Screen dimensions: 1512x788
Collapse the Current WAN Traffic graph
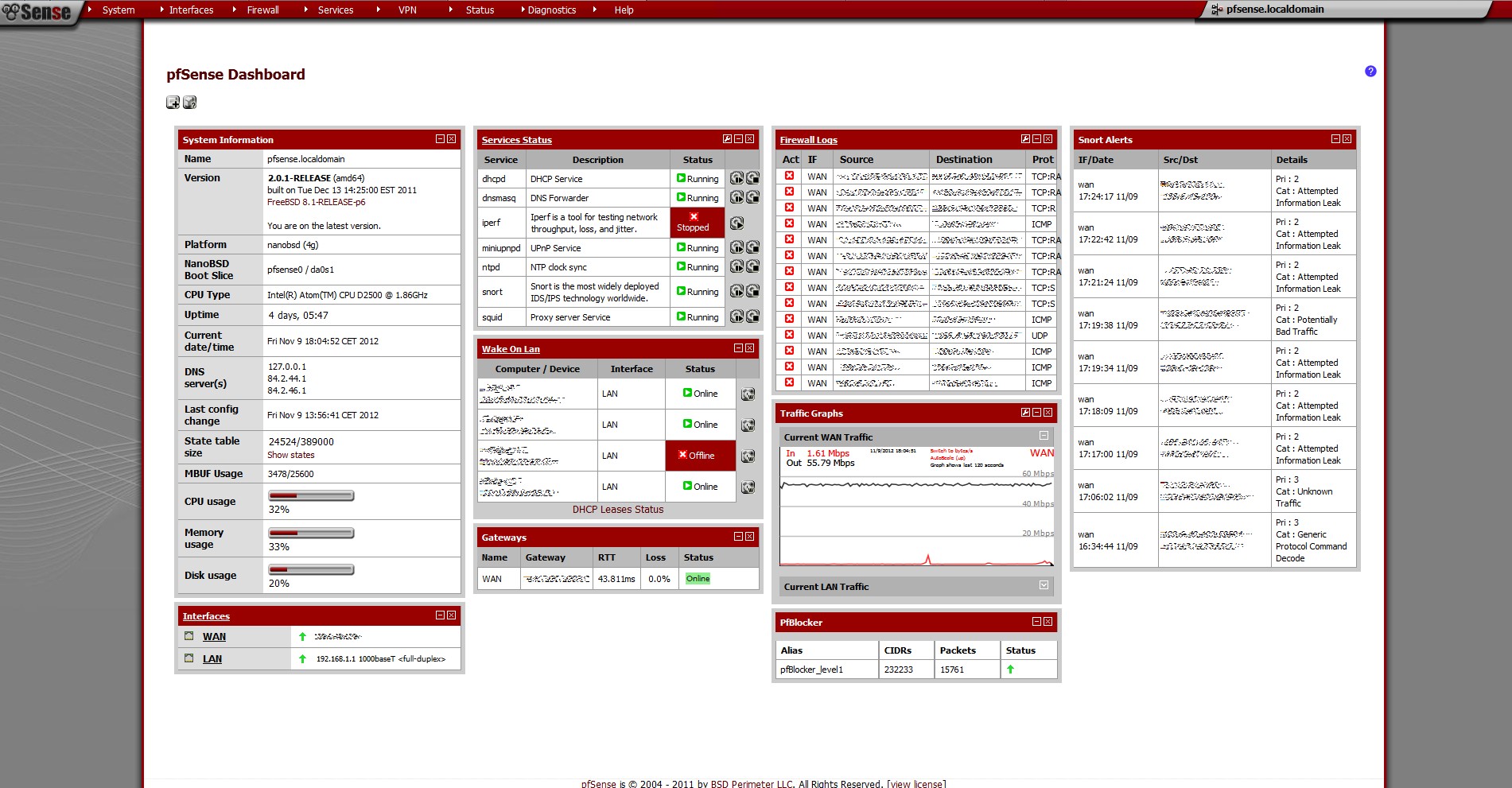pos(1044,436)
